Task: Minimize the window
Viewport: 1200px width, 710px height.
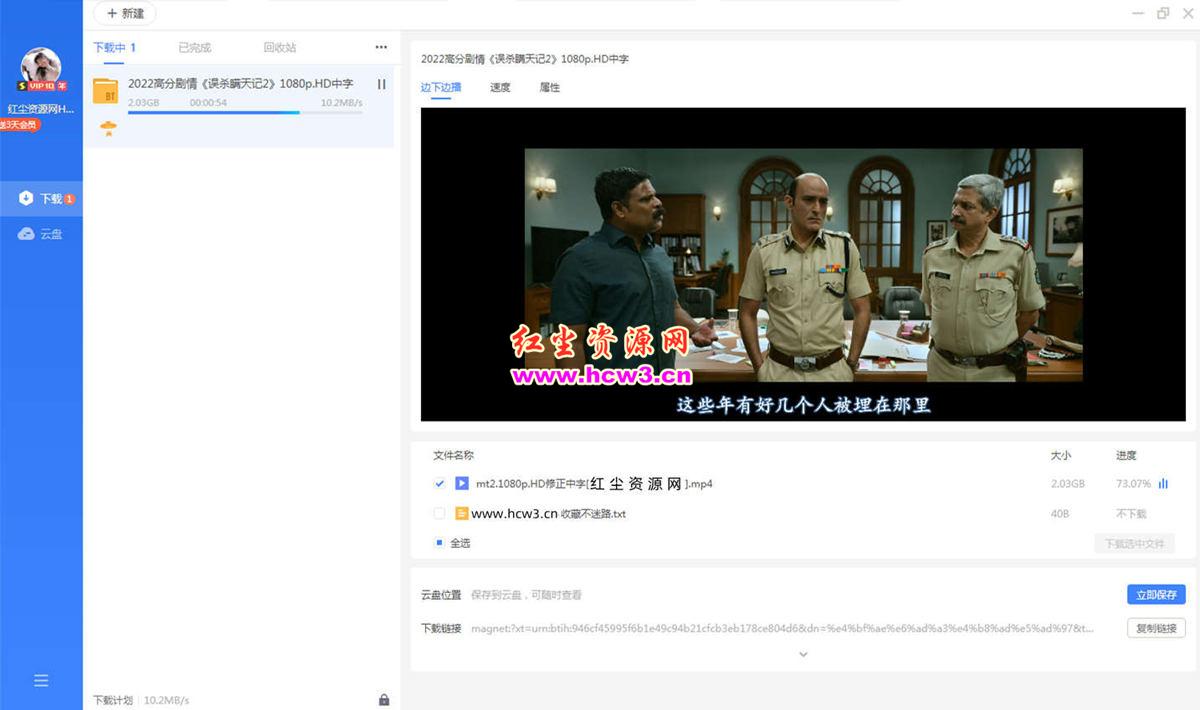Action: click(x=1138, y=13)
